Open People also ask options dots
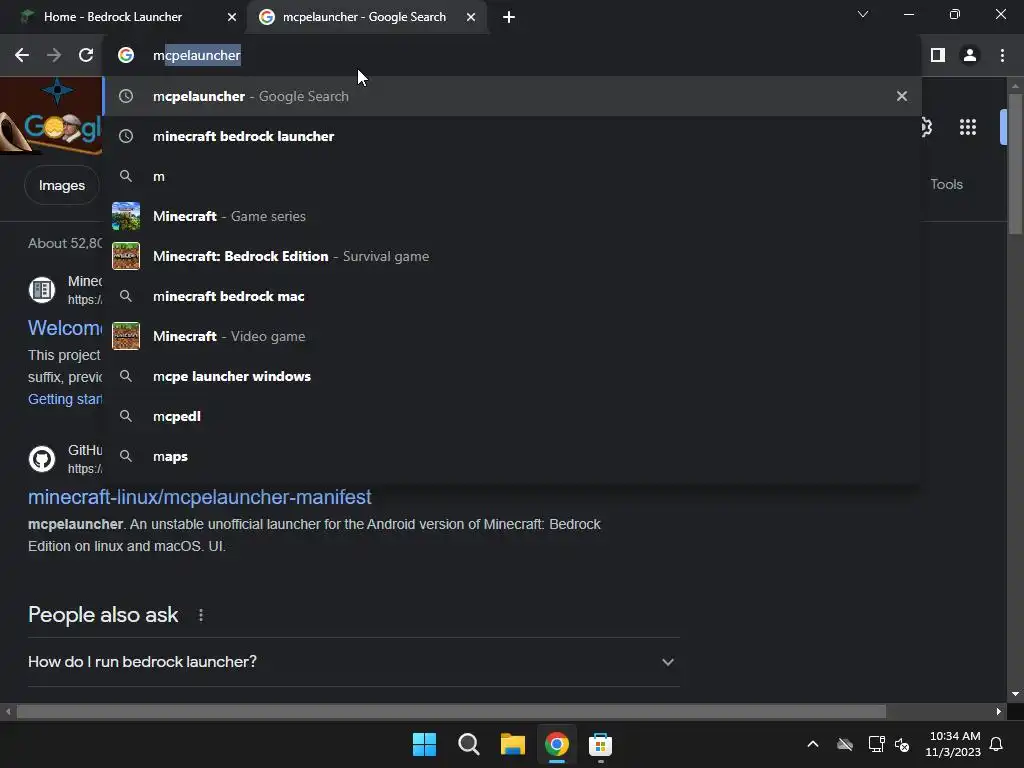Image resolution: width=1024 pixels, height=768 pixels. (x=201, y=615)
